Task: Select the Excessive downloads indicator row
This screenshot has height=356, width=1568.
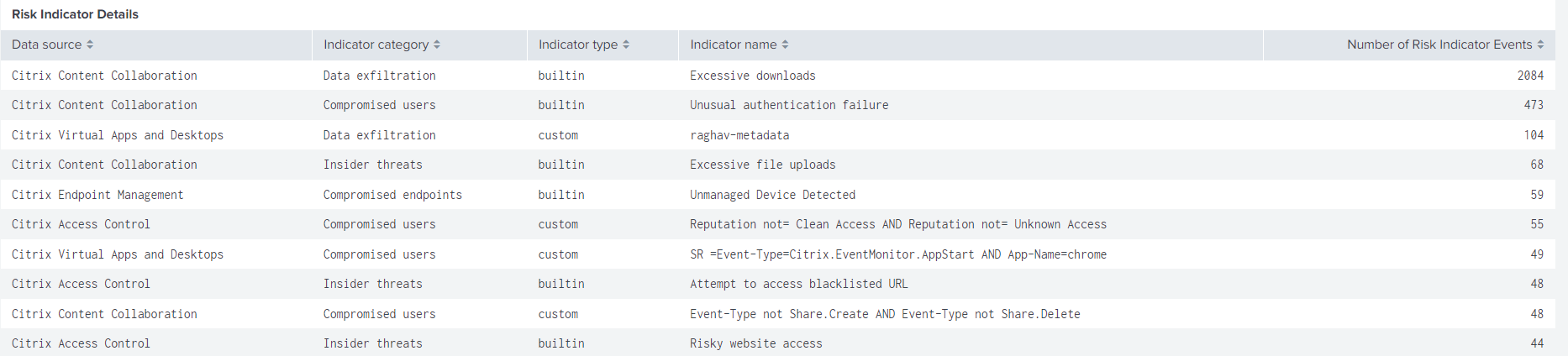Action: [752, 76]
